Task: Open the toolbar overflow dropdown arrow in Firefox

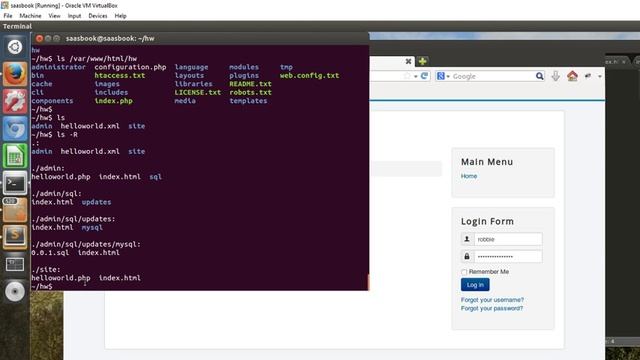Action: pyautogui.click(x=600, y=76)
